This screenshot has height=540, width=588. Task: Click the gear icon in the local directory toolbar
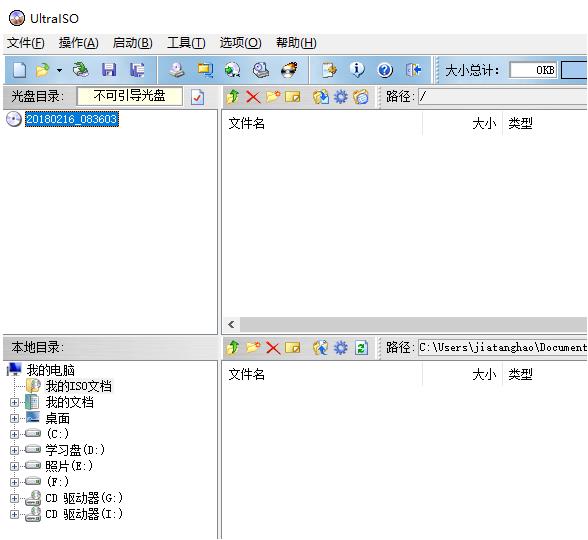click(x=340, y=348)
